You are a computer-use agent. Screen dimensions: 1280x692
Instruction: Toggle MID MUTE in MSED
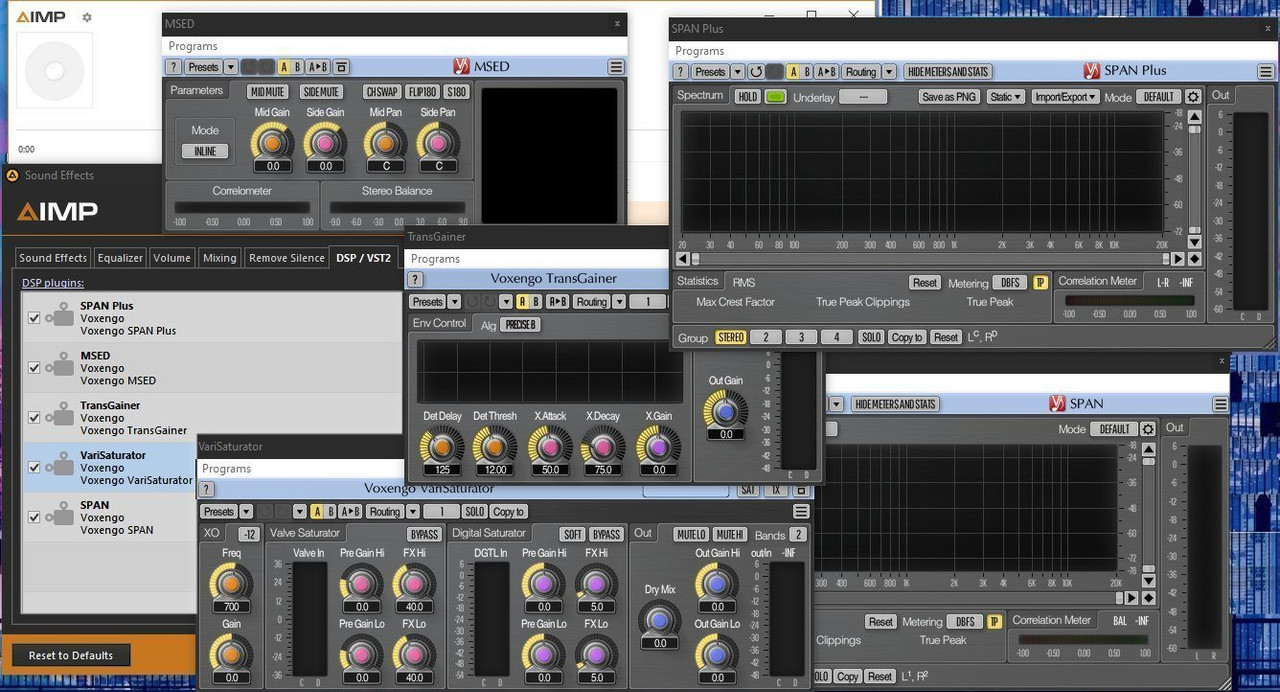[267, 92]
